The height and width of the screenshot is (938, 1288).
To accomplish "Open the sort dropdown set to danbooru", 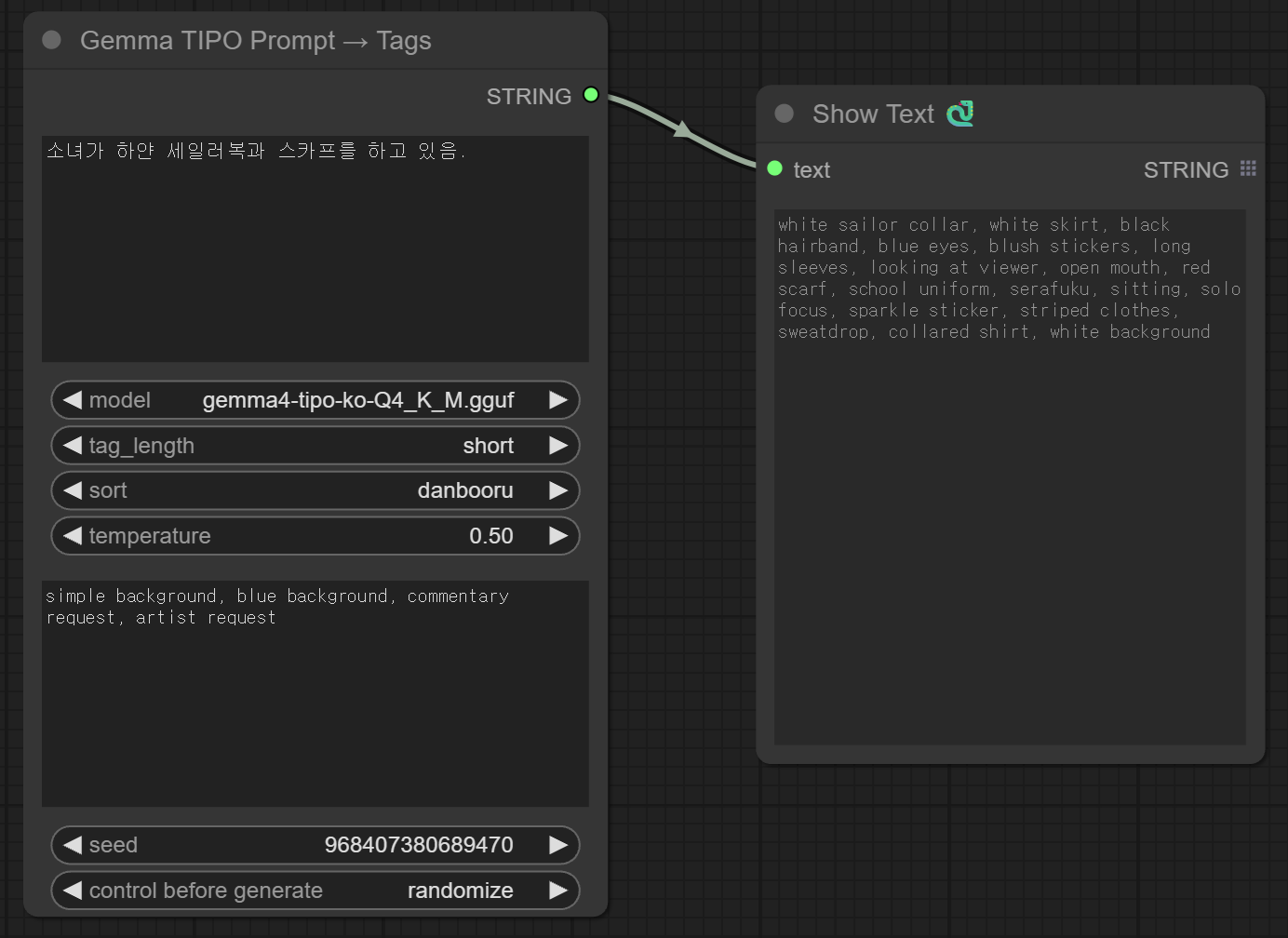I will (315, 490).
